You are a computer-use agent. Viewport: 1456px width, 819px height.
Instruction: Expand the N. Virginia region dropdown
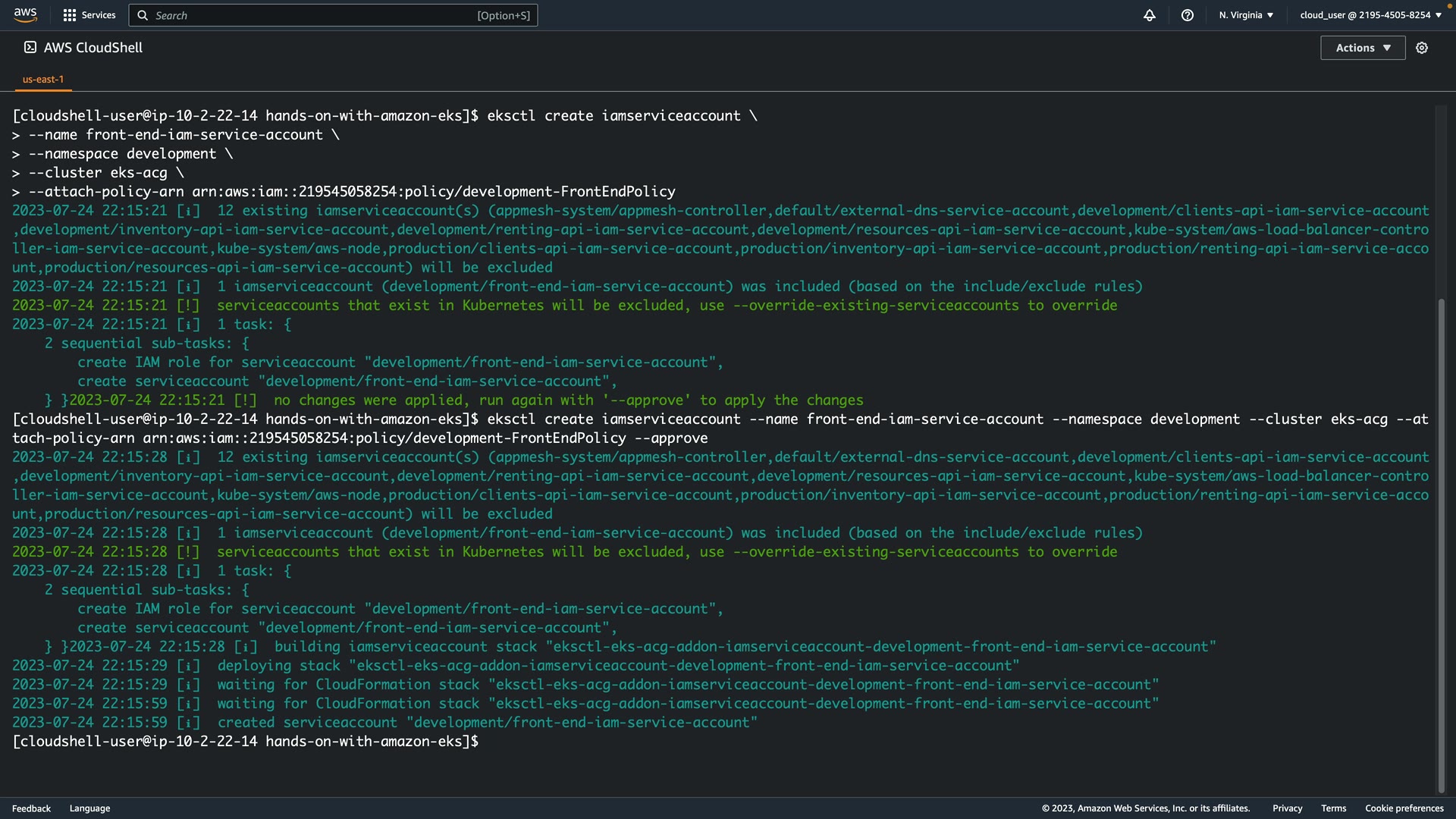(x=1246, y=15)
